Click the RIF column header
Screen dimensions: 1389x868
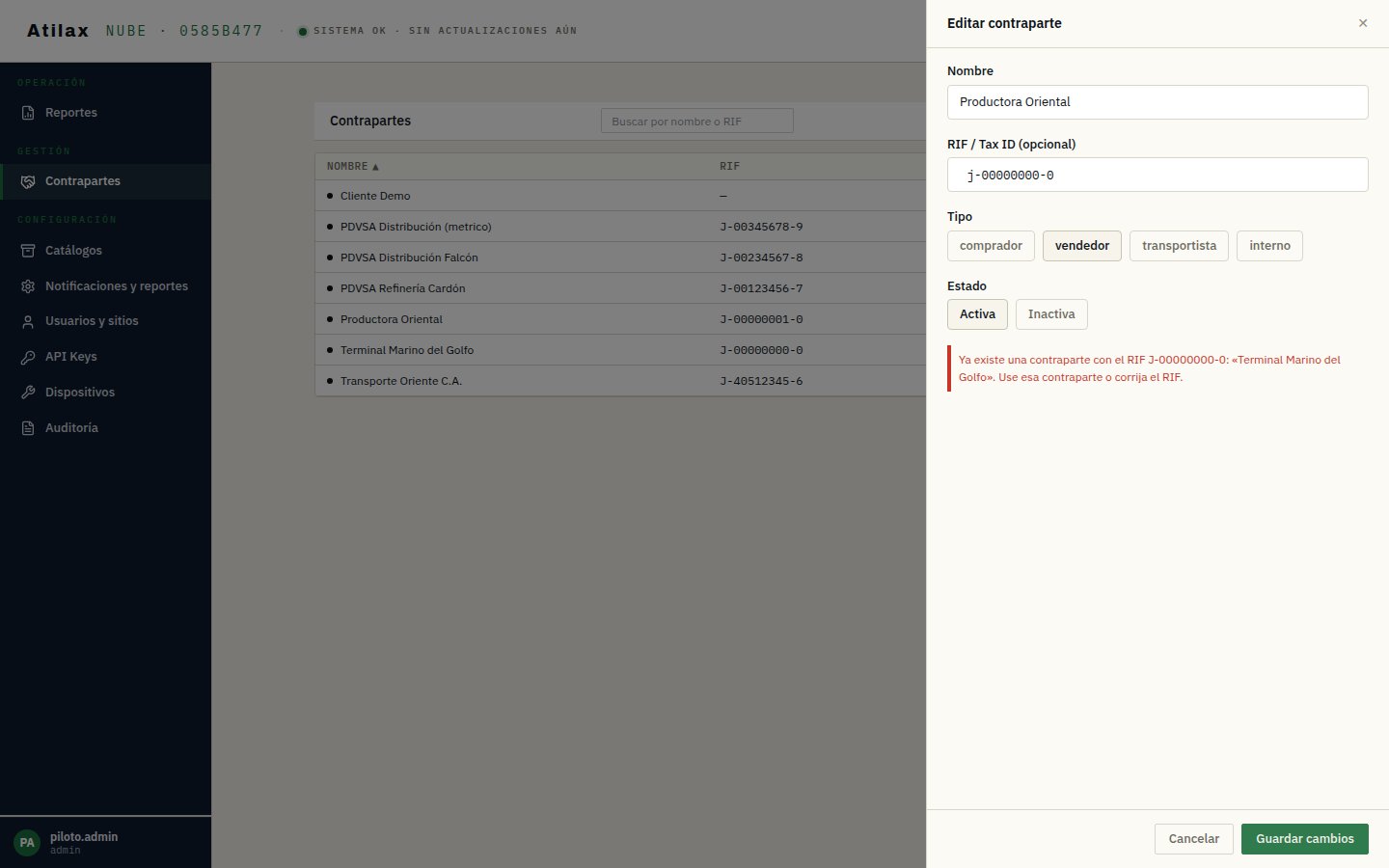tap(729, 166)
